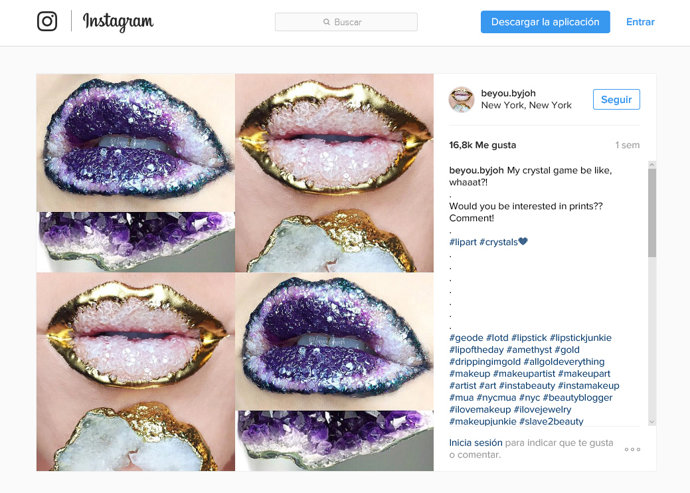Click the Entrar login link

pos(640,22)
